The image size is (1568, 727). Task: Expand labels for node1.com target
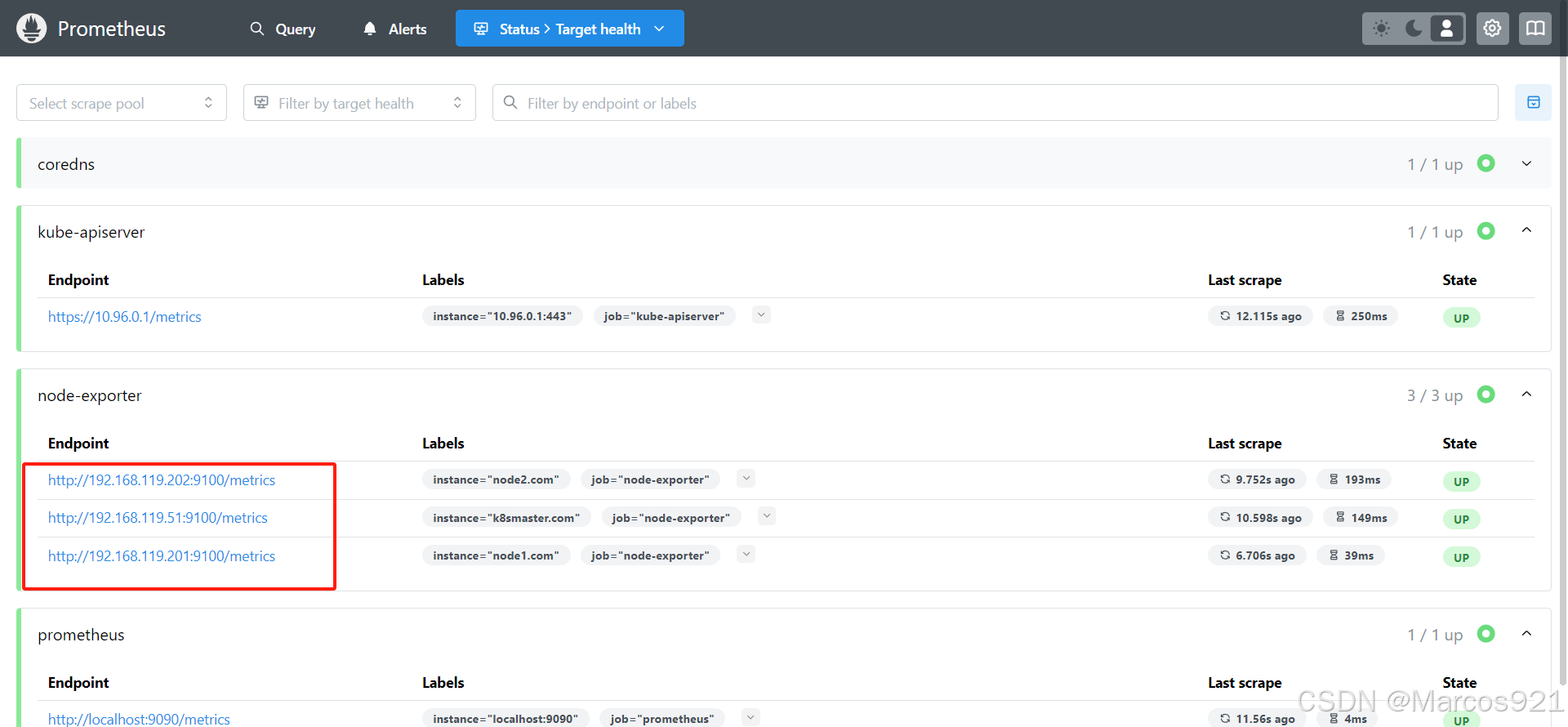pyautogui.click(x=746, y=554)
